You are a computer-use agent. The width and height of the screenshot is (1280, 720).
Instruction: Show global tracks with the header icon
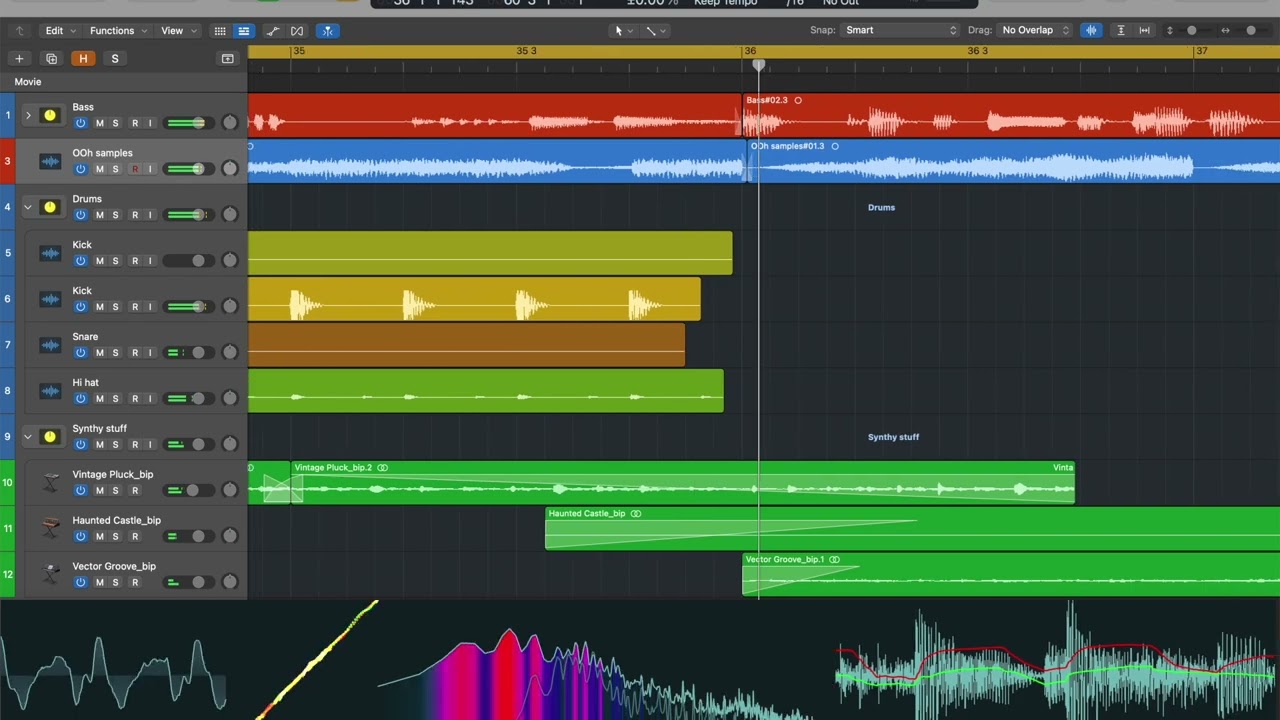[x=228, y=59]
